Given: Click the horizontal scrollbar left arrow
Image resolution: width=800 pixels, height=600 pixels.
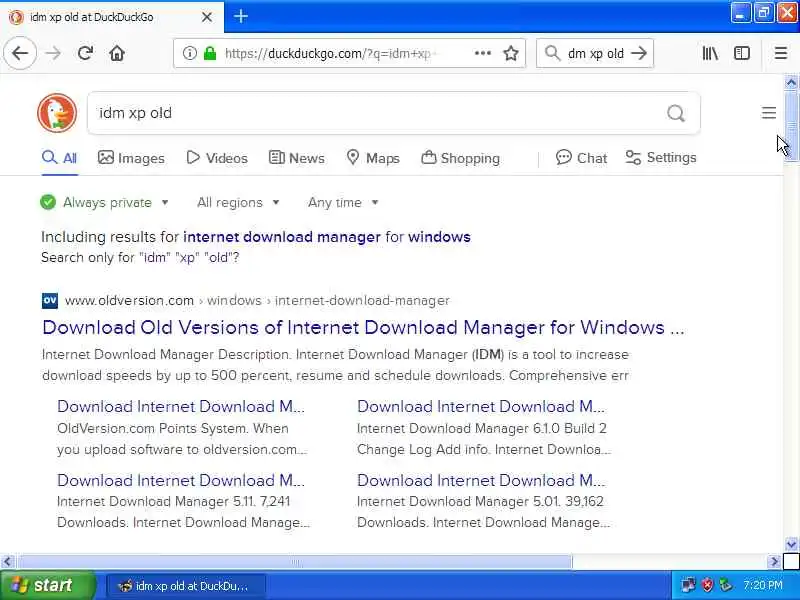Looking at the screenshot, I should 7,562.
